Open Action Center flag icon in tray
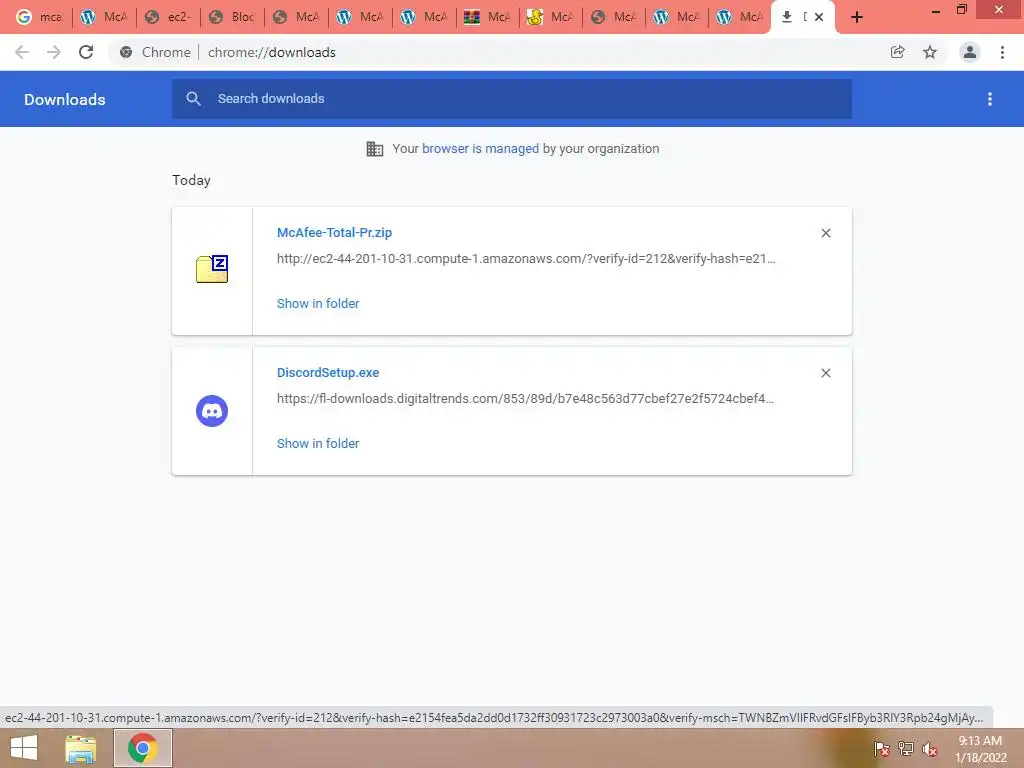1024x768 pixels. coord(881,749)
